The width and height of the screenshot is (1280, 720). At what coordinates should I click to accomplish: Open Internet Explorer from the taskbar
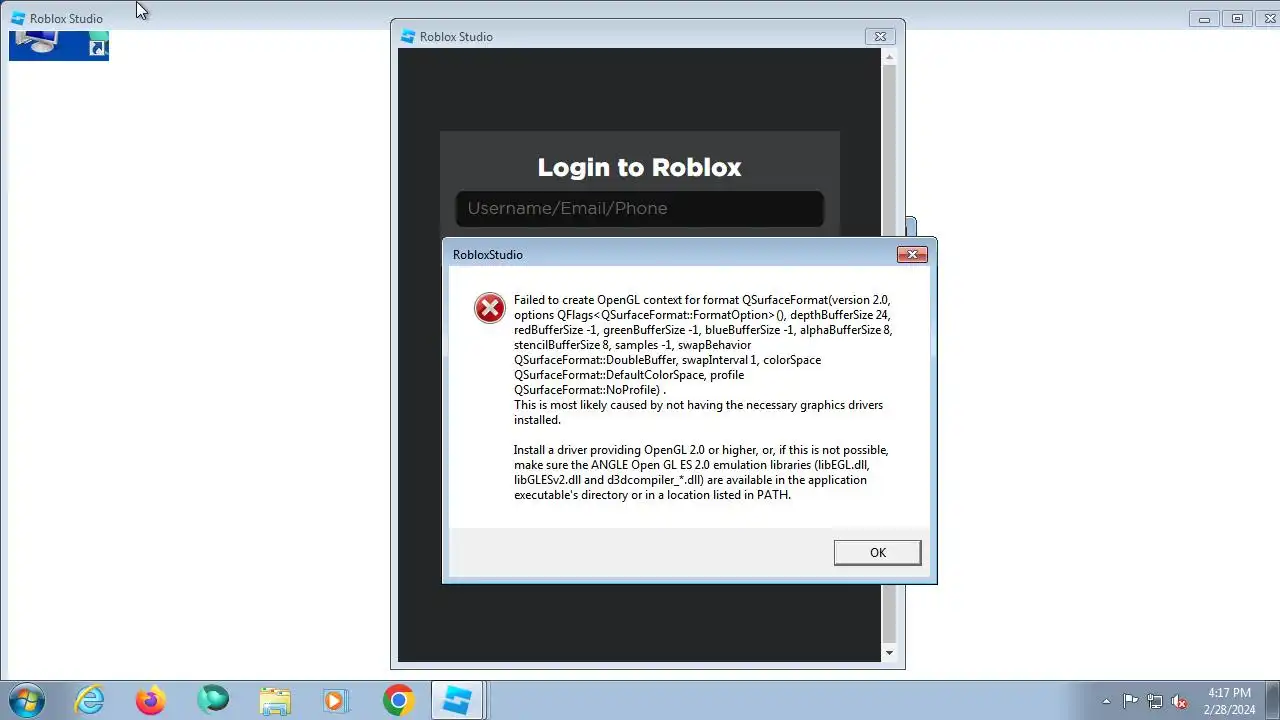tap(90, 701)
